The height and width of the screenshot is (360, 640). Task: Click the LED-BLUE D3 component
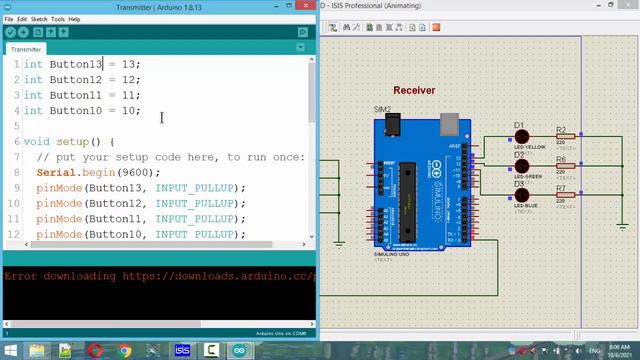click(522, 196)
